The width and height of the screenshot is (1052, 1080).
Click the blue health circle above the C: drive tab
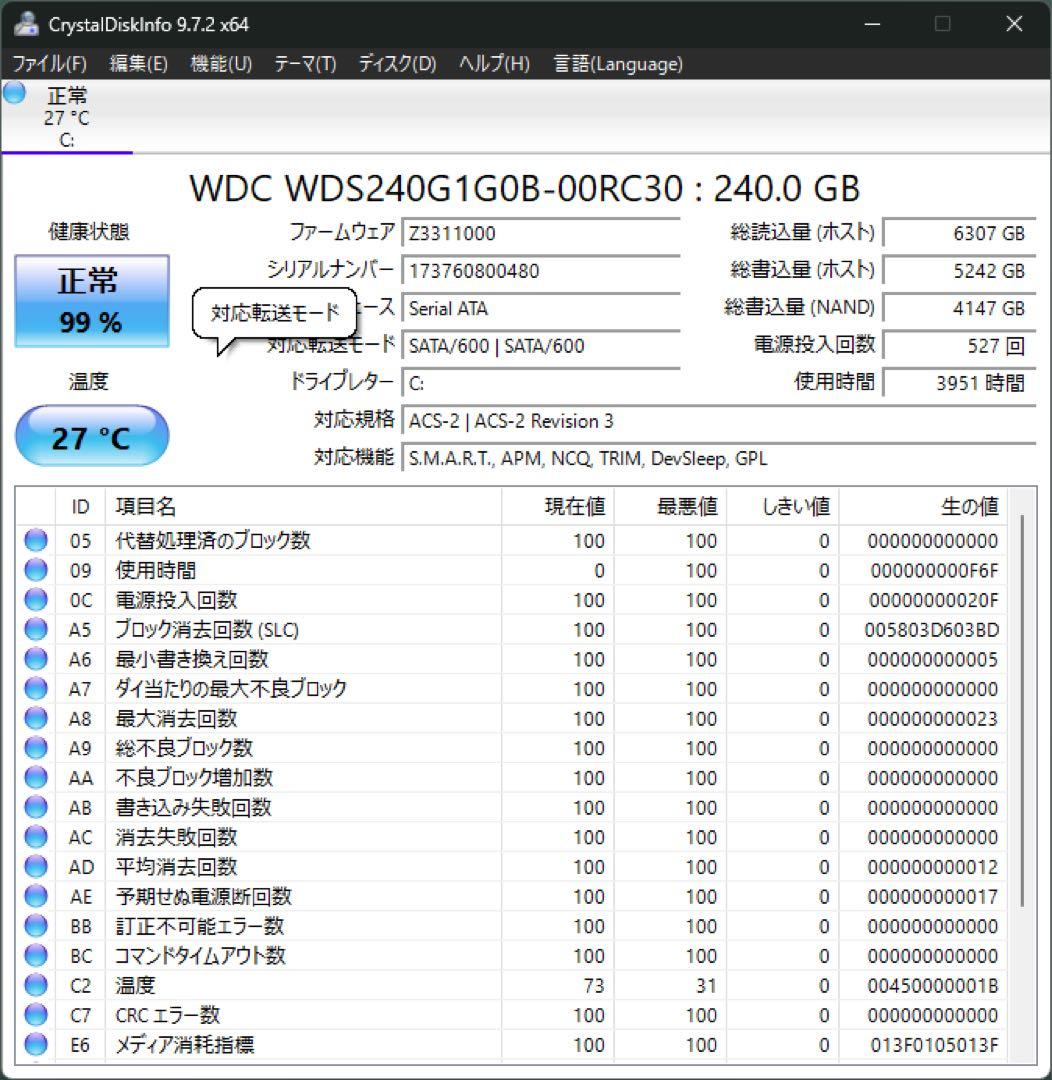click(13, 93)
